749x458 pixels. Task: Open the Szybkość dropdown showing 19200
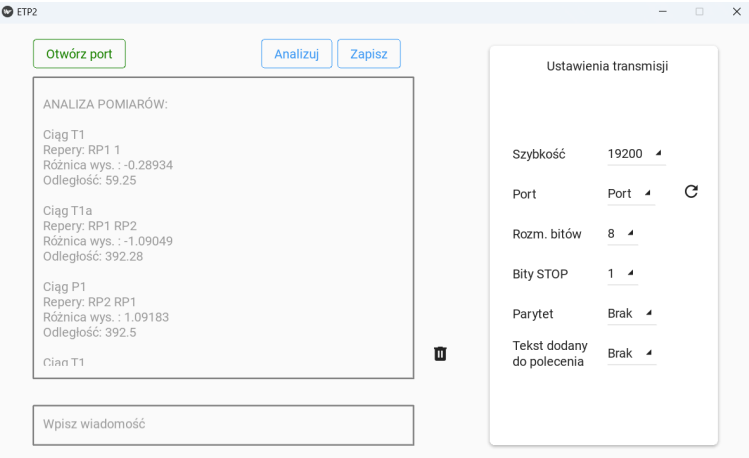[635, 154]
